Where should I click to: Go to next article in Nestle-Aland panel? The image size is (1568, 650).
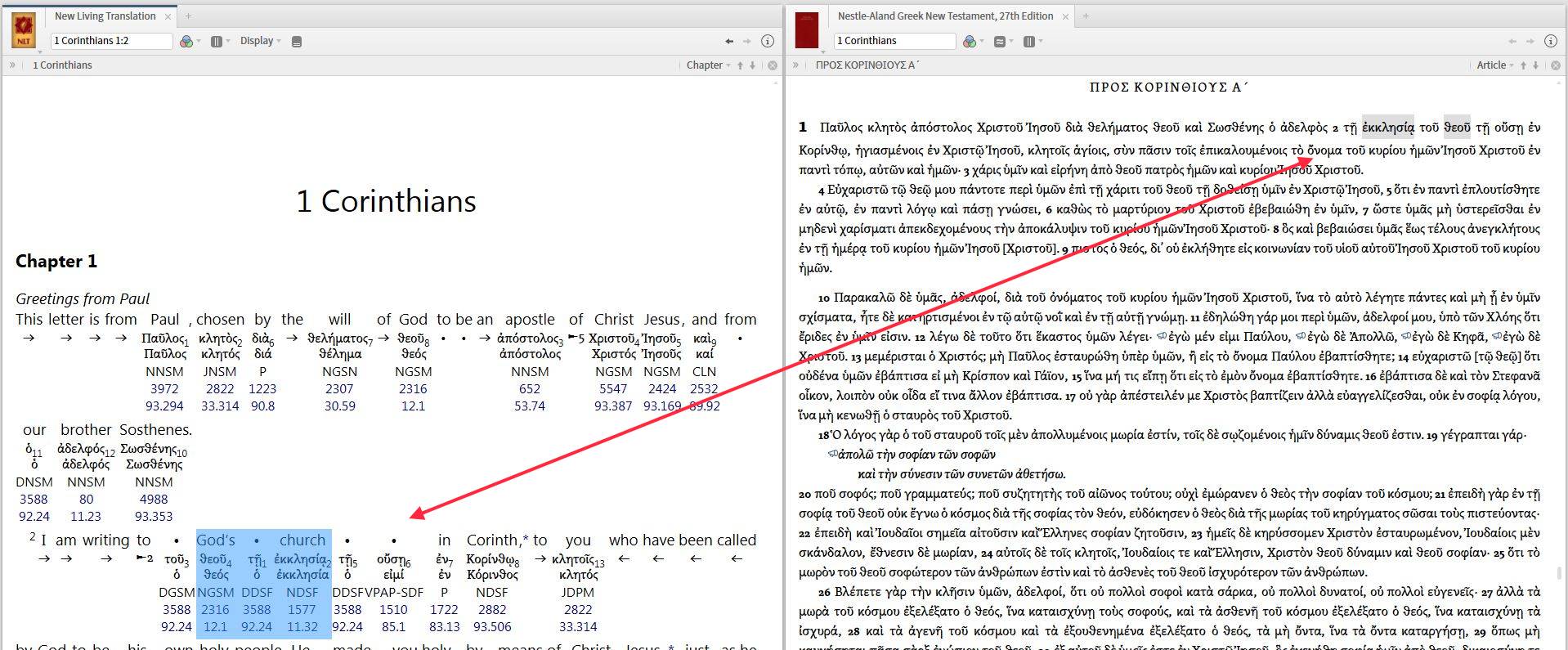[1535, 65]
